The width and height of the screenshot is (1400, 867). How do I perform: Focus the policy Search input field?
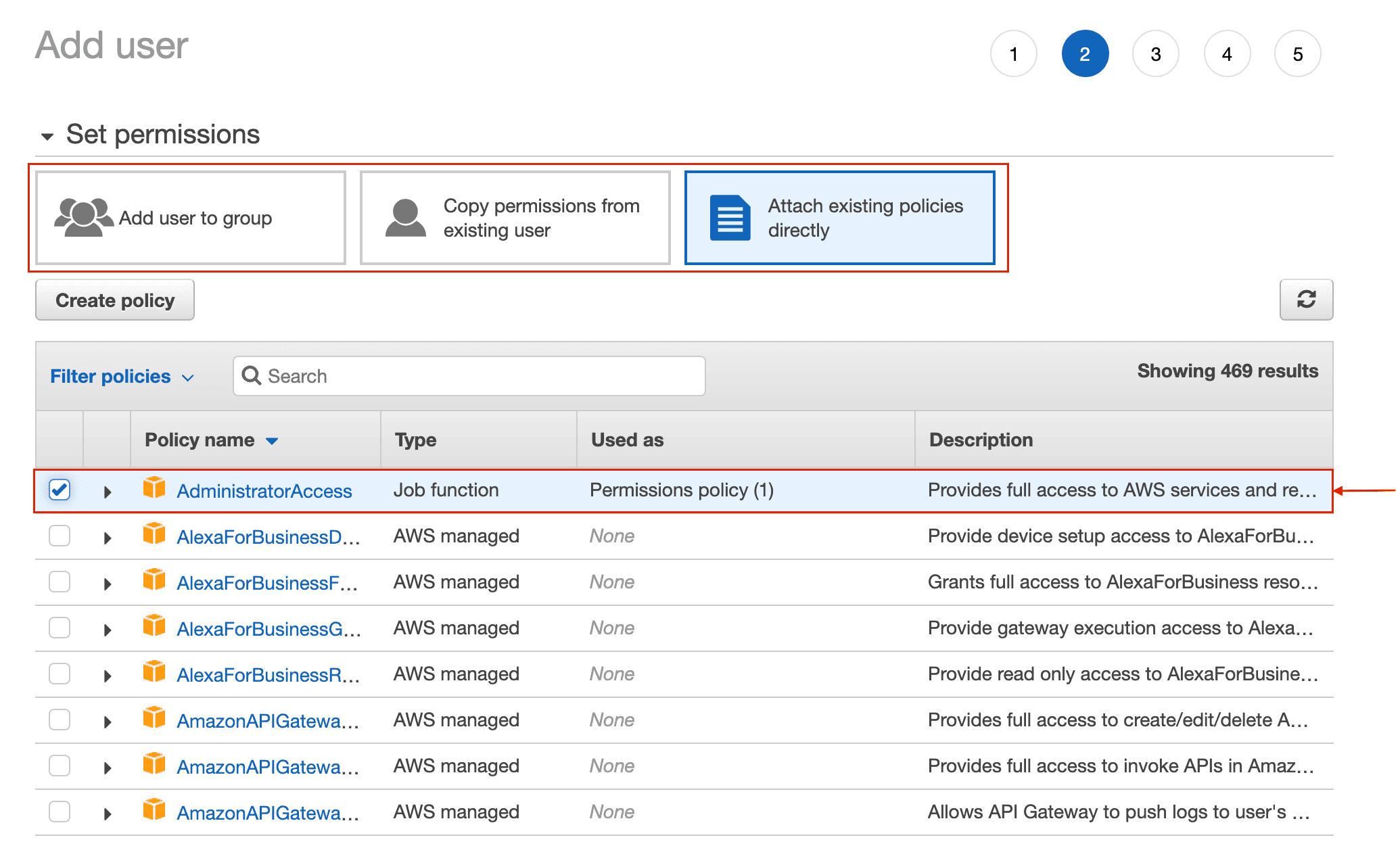469,376
